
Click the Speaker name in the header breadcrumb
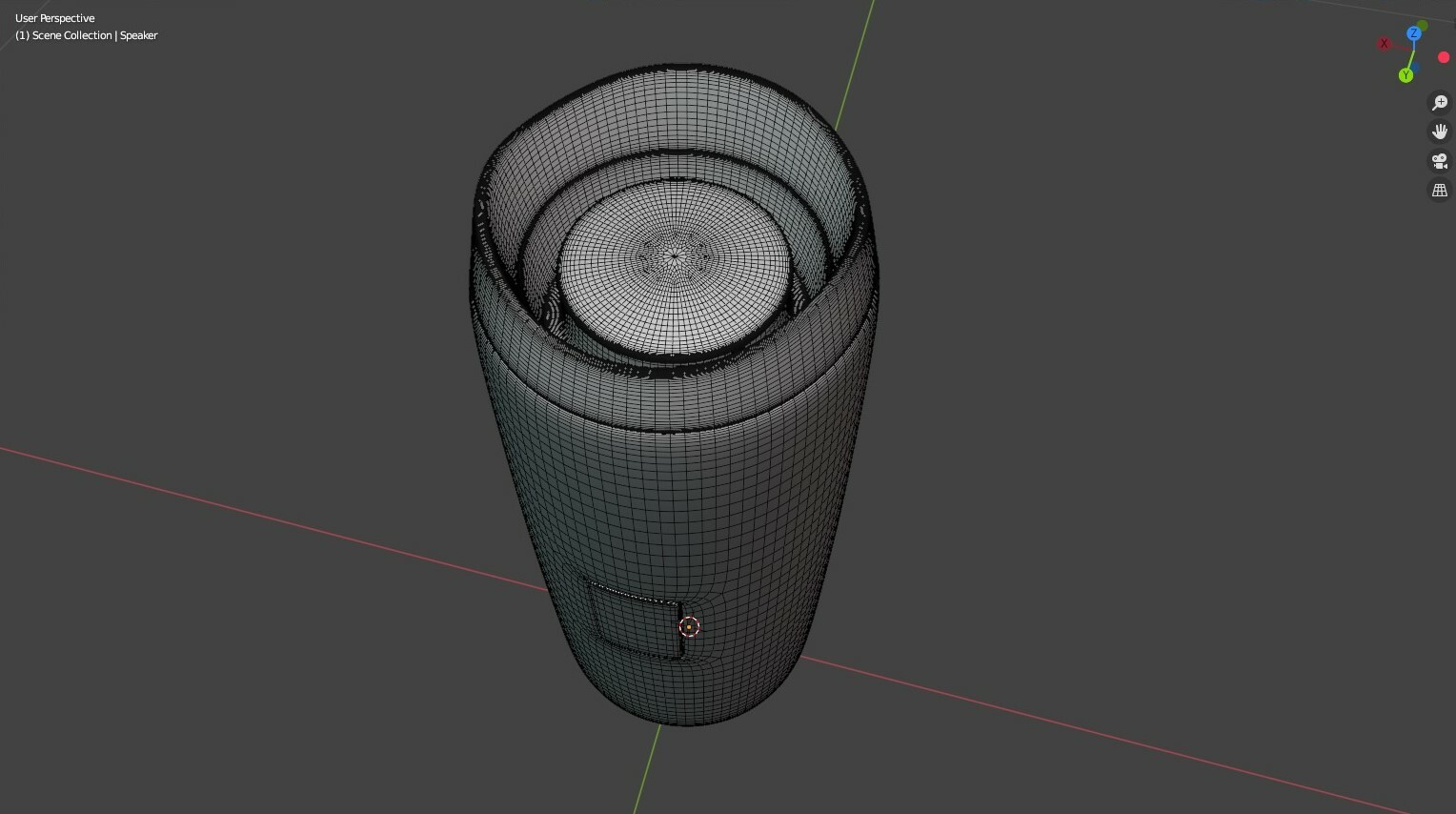pyautogui.click(x=139, y=35)
